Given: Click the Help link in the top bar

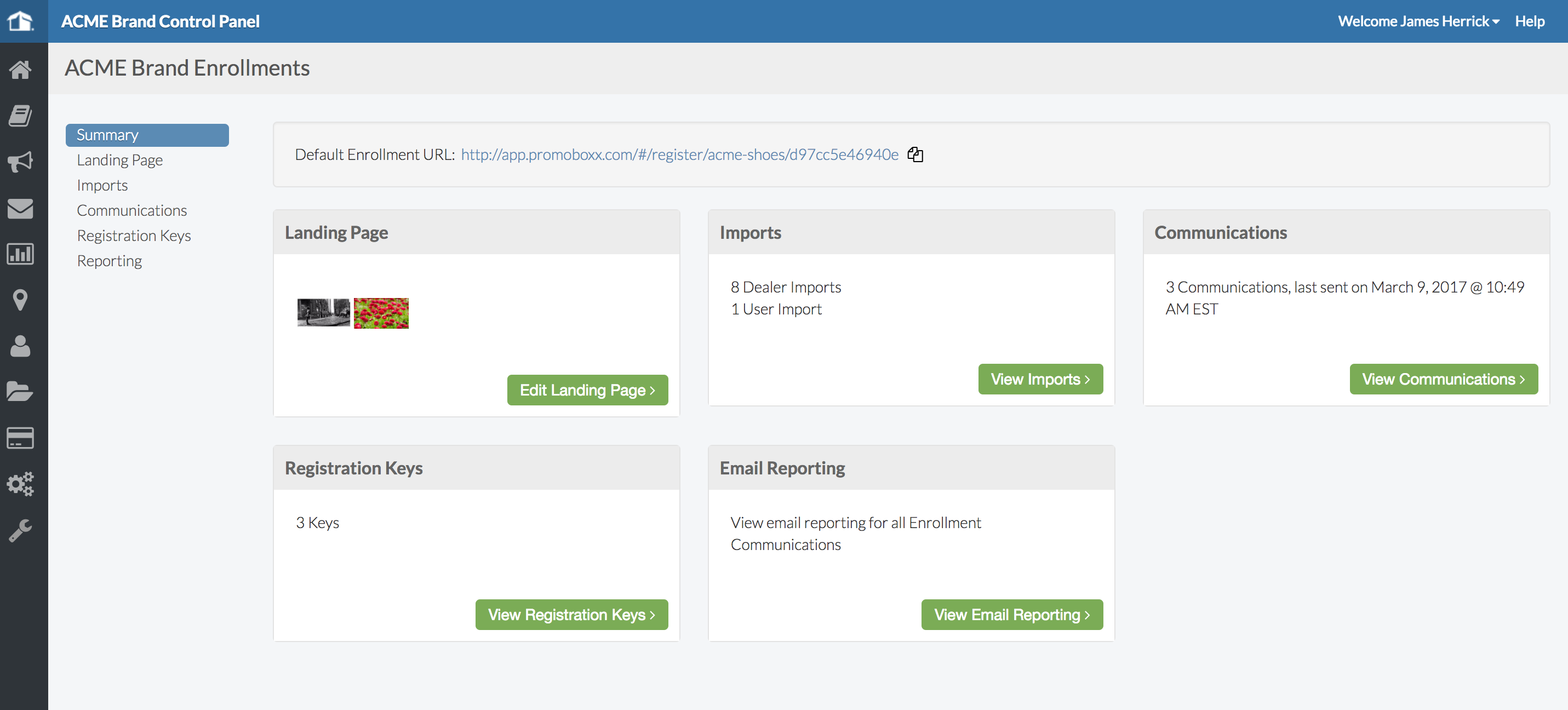Looking at the screenshot, I should (x=1529, y=21).
